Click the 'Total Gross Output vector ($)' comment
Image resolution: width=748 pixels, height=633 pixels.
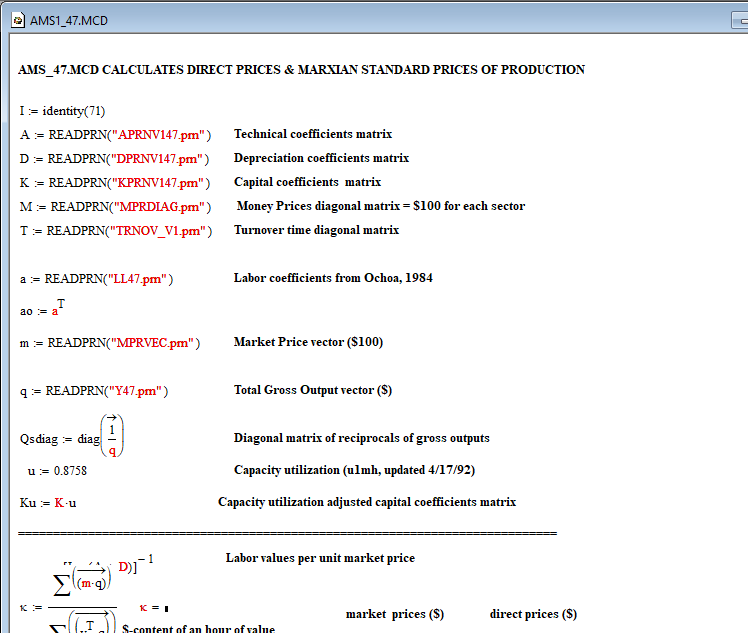[313, 390]
